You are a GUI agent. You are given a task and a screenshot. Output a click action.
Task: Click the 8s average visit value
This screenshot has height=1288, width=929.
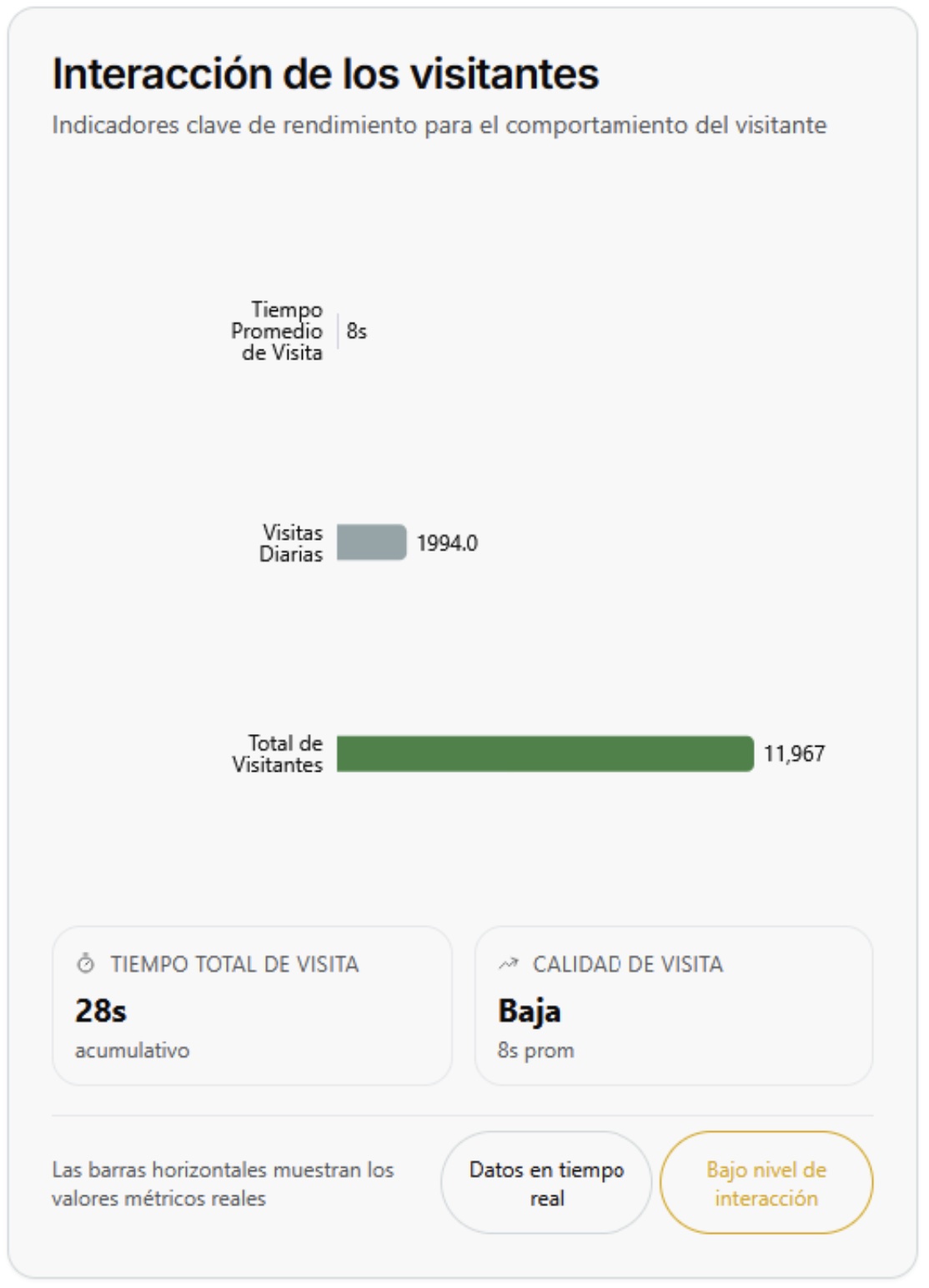pos(356,331)
